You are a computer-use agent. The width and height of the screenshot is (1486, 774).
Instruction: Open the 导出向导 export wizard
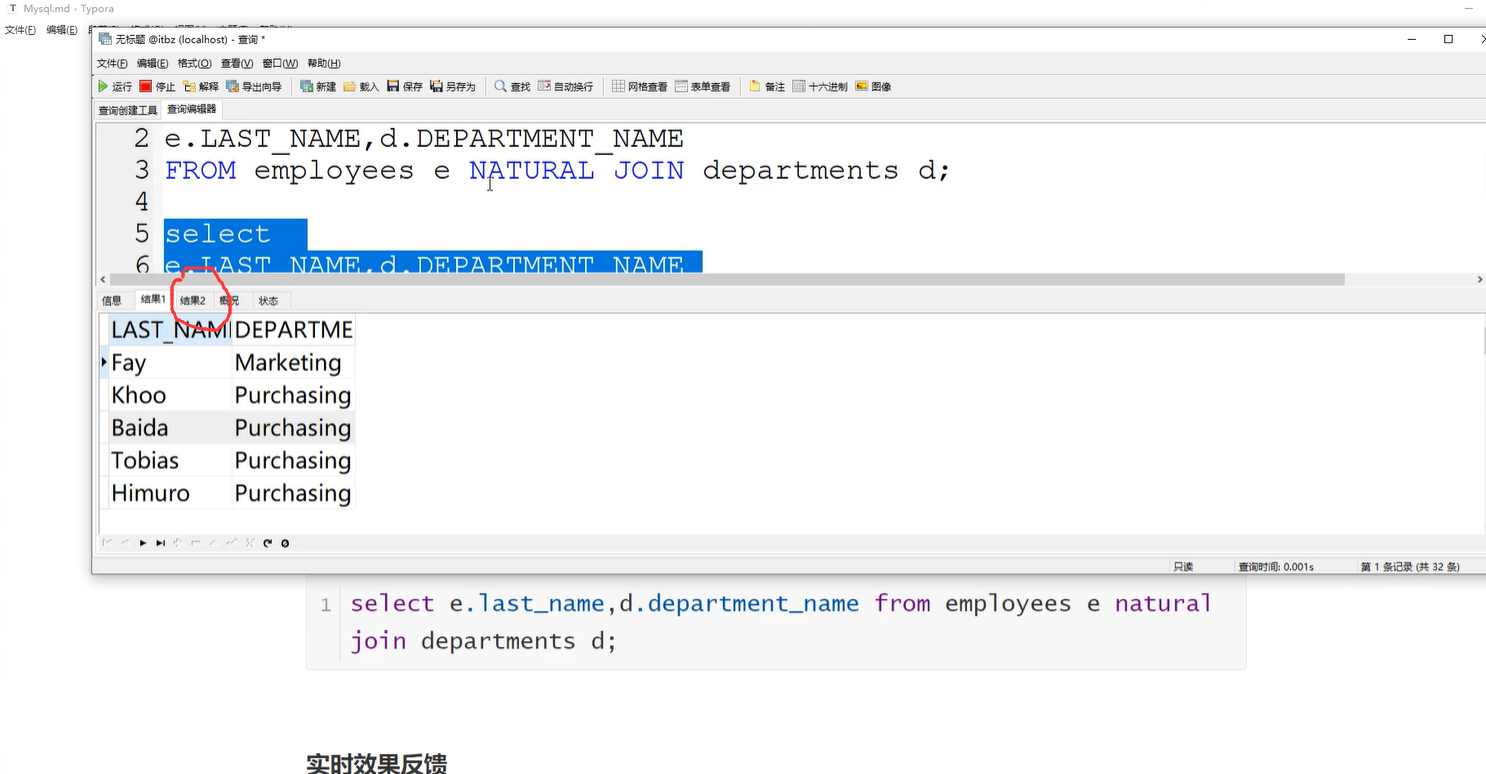pyautogui.click(x=254, y=87)
